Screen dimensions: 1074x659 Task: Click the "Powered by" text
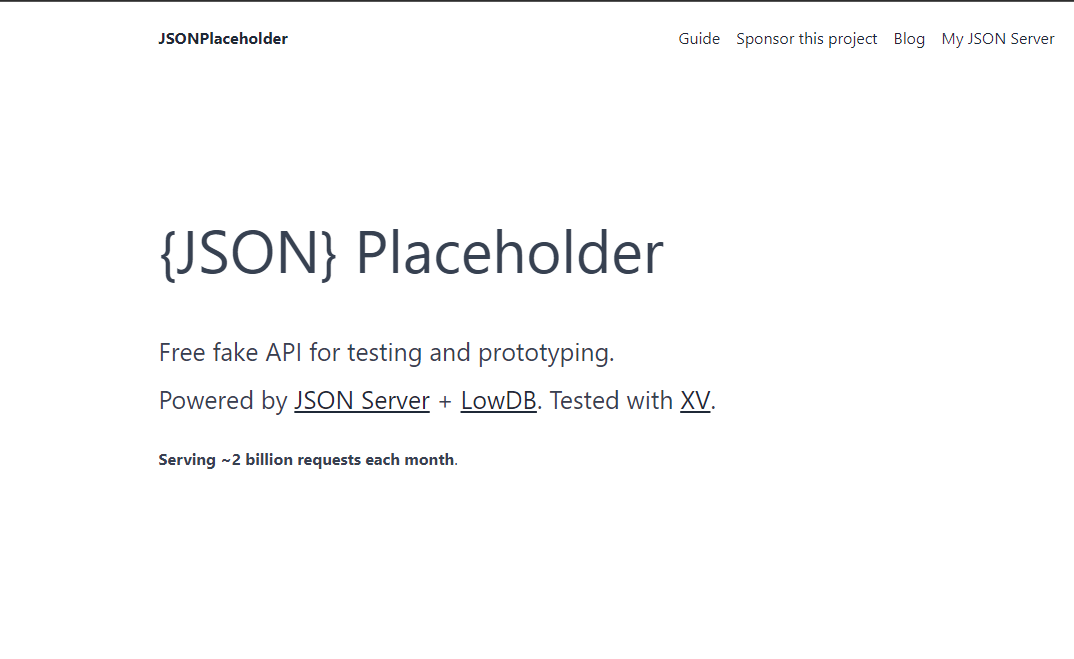223,401
